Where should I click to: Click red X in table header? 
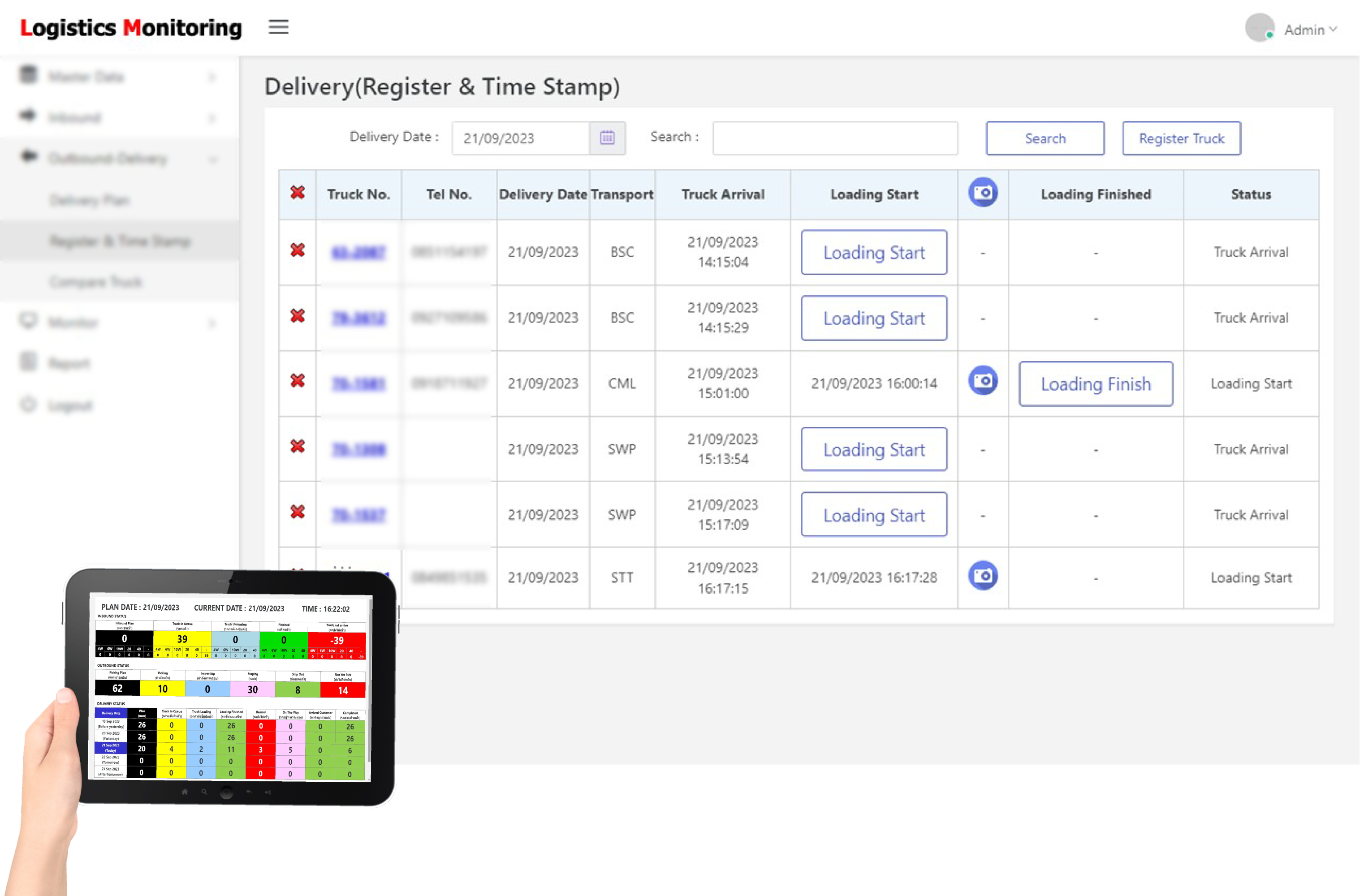[298, 193]
